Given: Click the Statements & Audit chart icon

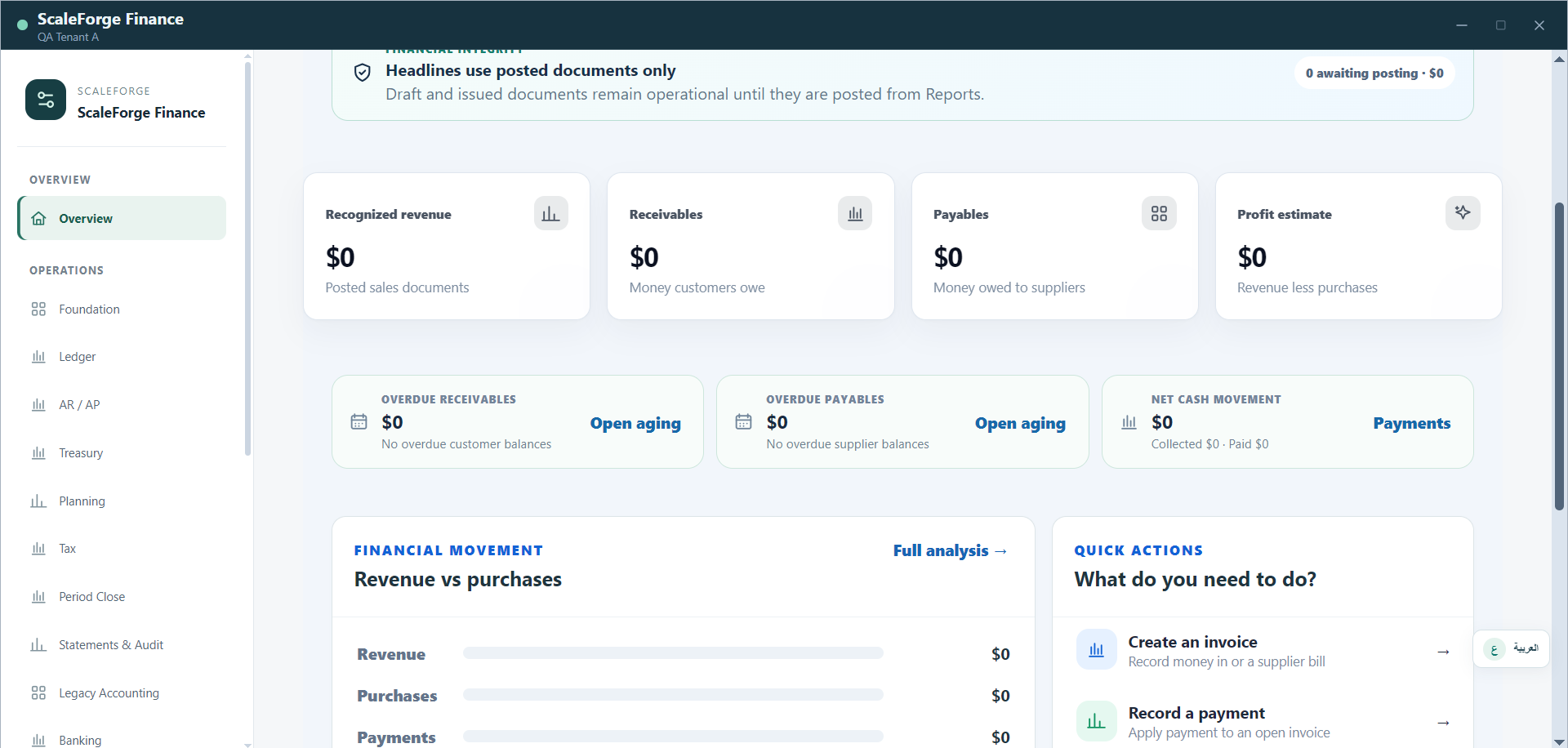Looking at the screenshot, I should (x=38, y=645).
